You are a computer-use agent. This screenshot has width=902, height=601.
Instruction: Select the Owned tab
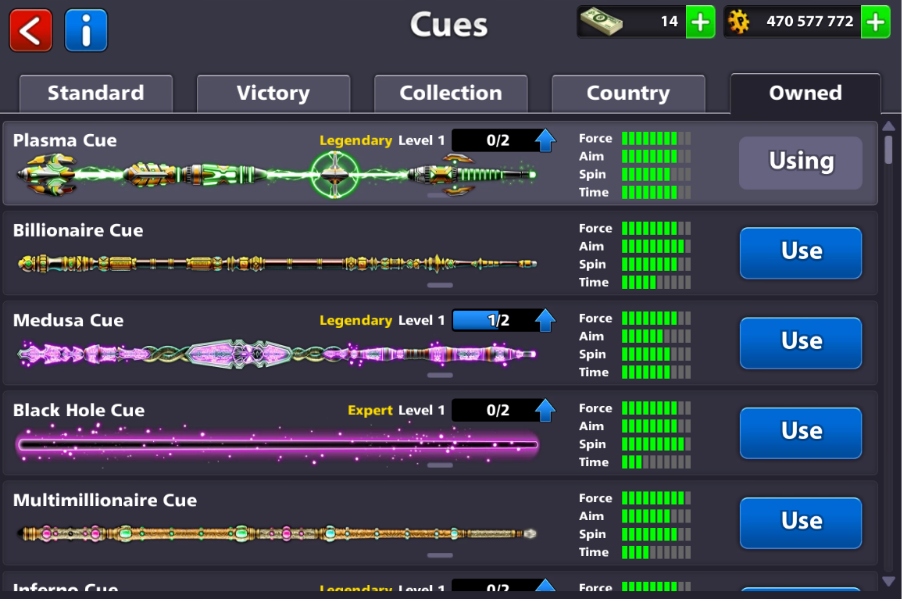click(x=805, y=93)
